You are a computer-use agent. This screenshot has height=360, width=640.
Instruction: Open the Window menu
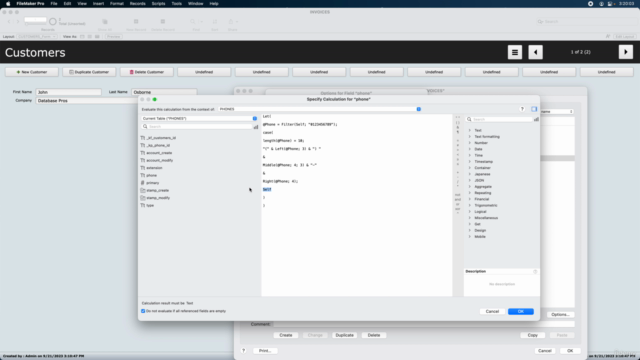(196, 4)
